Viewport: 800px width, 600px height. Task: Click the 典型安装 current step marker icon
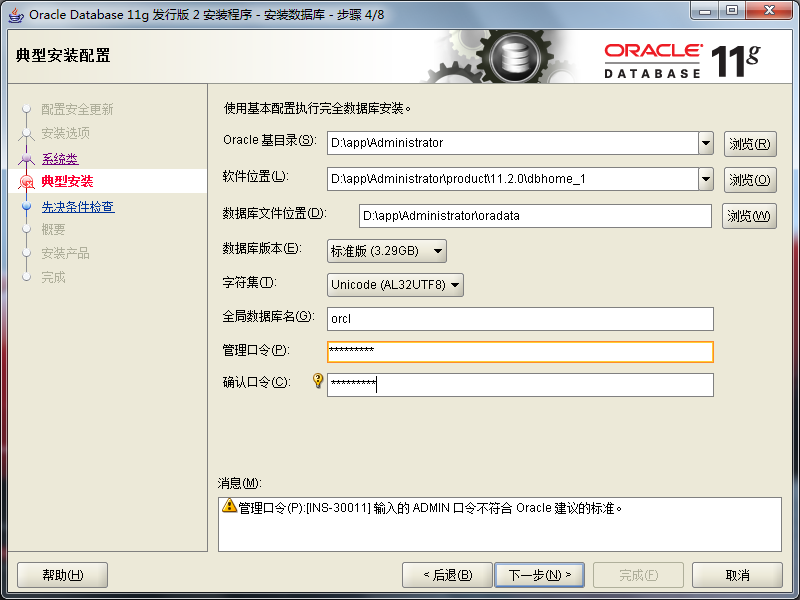[26, 182]
